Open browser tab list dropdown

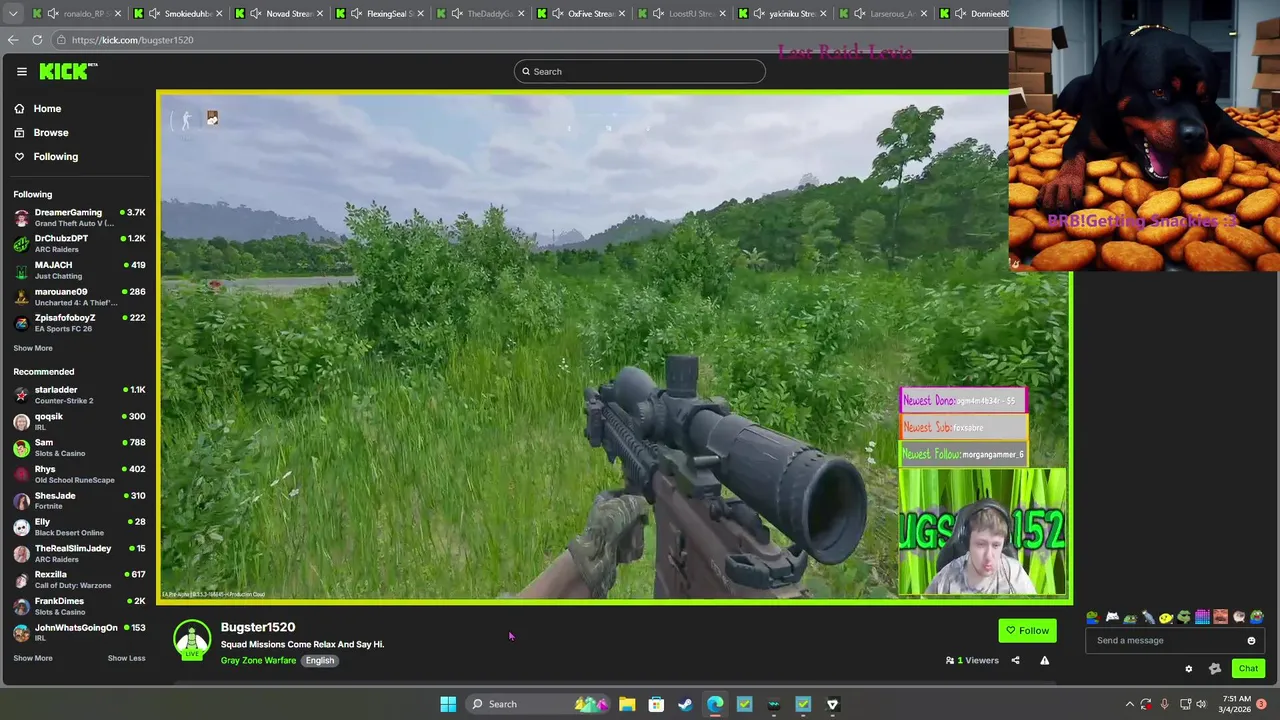point(13,13)
